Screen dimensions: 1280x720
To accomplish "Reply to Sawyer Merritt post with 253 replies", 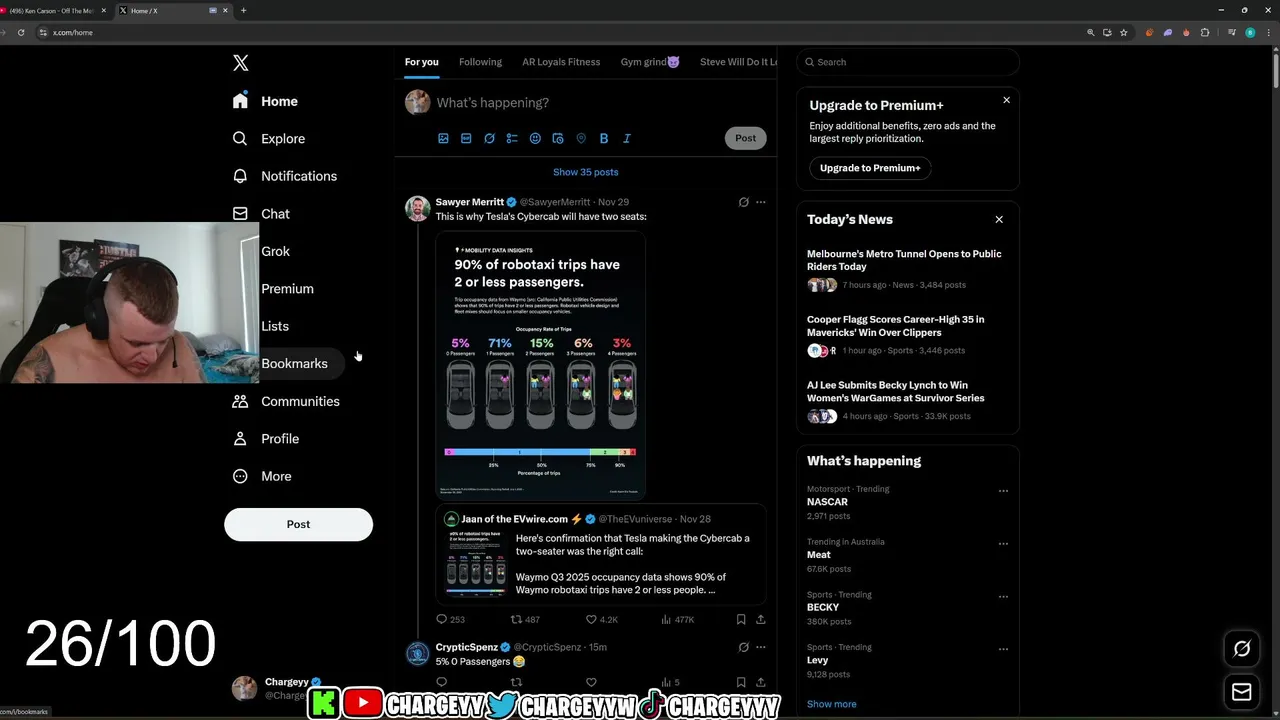I will point(450,620).
